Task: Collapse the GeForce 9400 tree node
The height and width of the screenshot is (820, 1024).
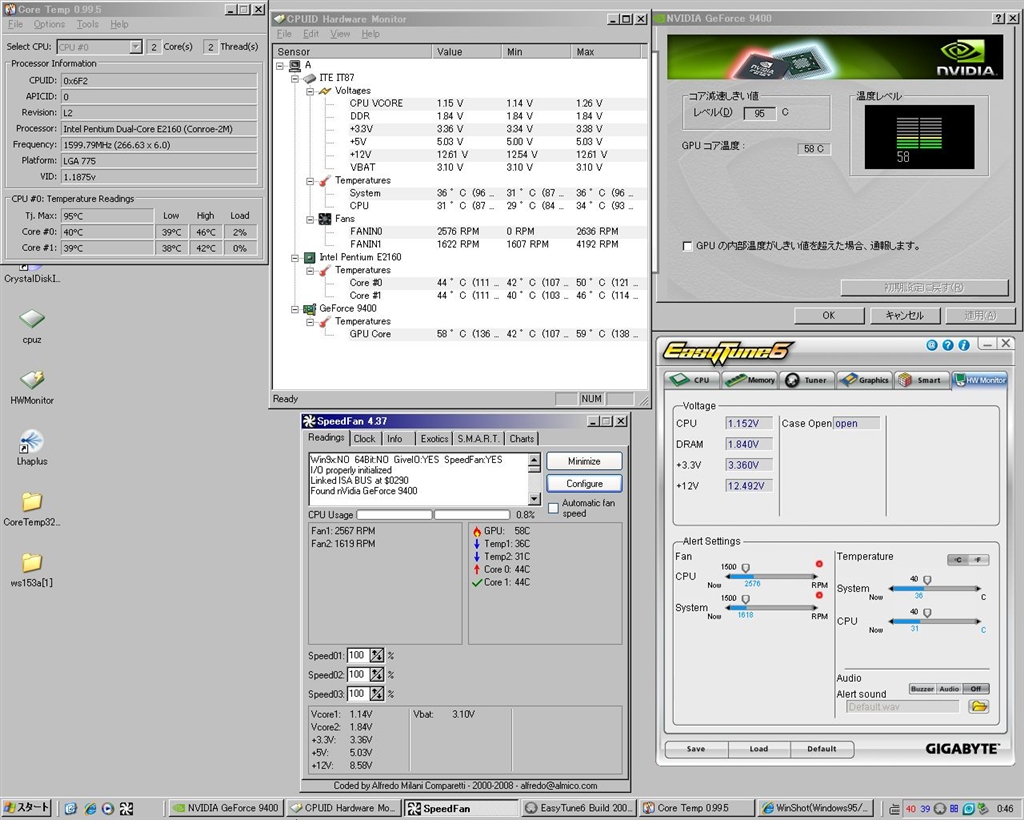Action: [296, 309]
